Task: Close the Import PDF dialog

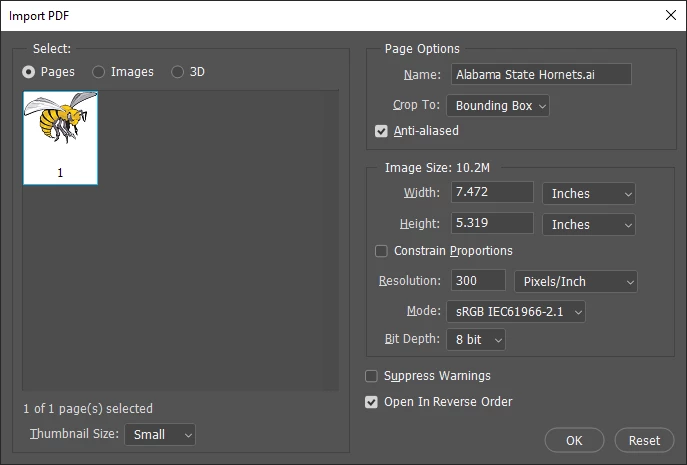Action: 670,15
